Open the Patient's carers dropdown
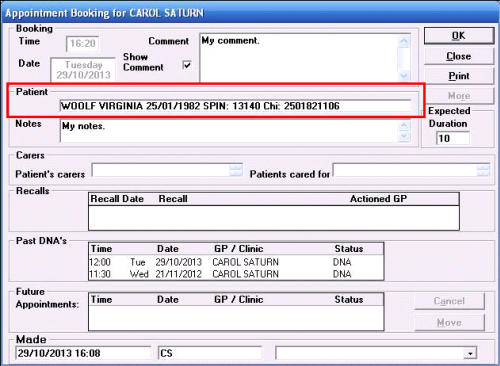The image size is (500, 366). point(236,170)
